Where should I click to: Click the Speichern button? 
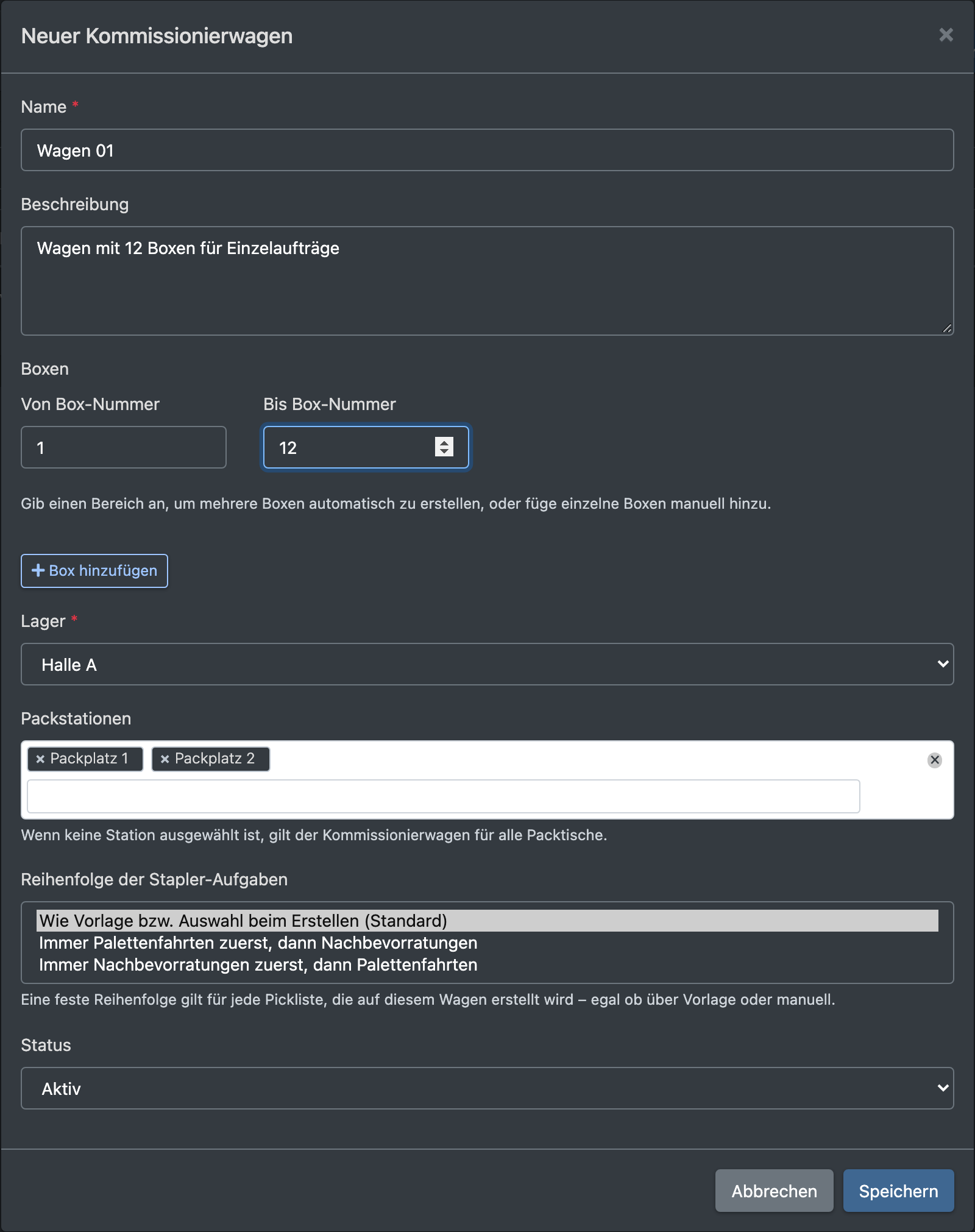[x=898, y=1191]
